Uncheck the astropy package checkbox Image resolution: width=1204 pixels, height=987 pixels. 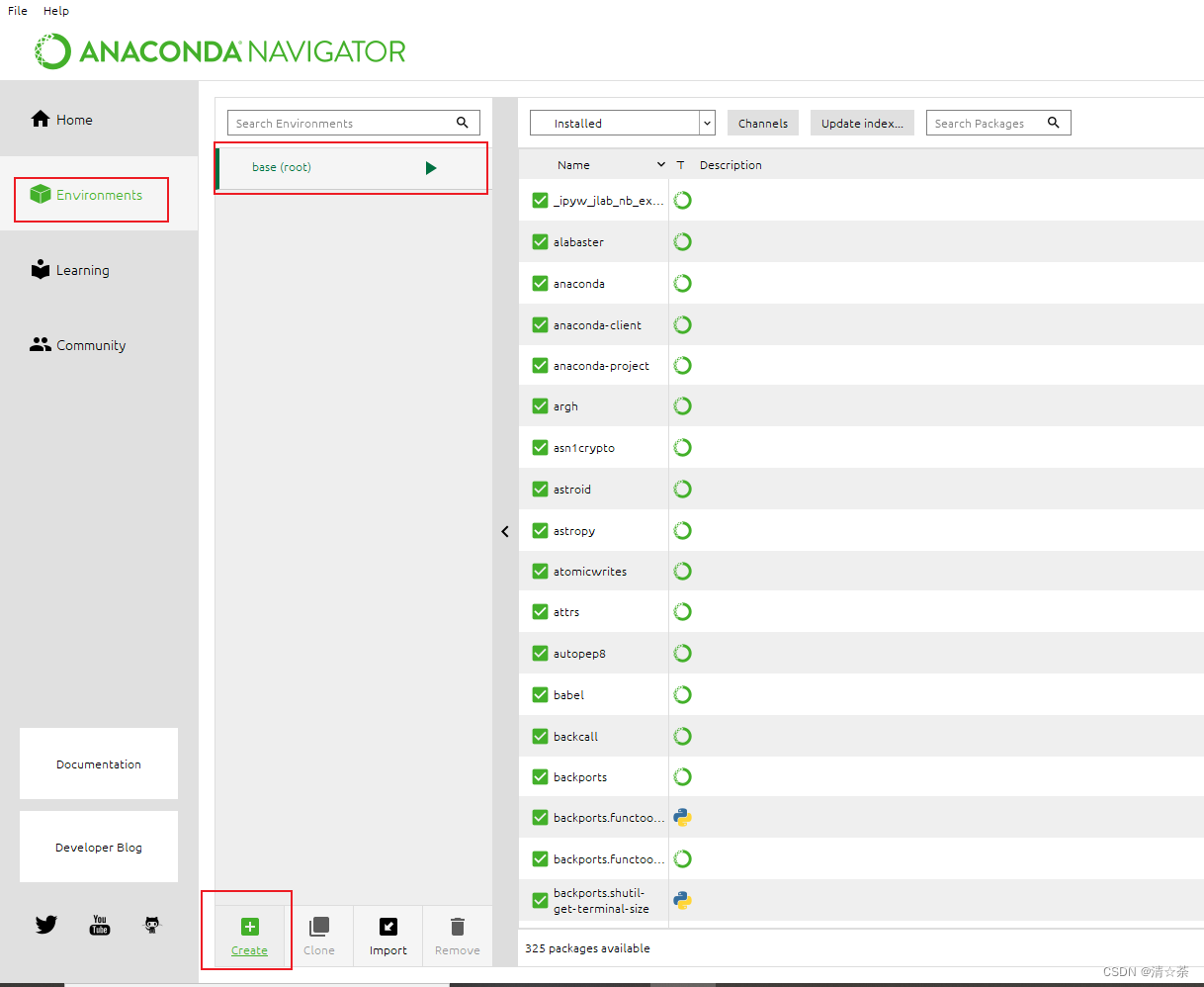(540, 530)
